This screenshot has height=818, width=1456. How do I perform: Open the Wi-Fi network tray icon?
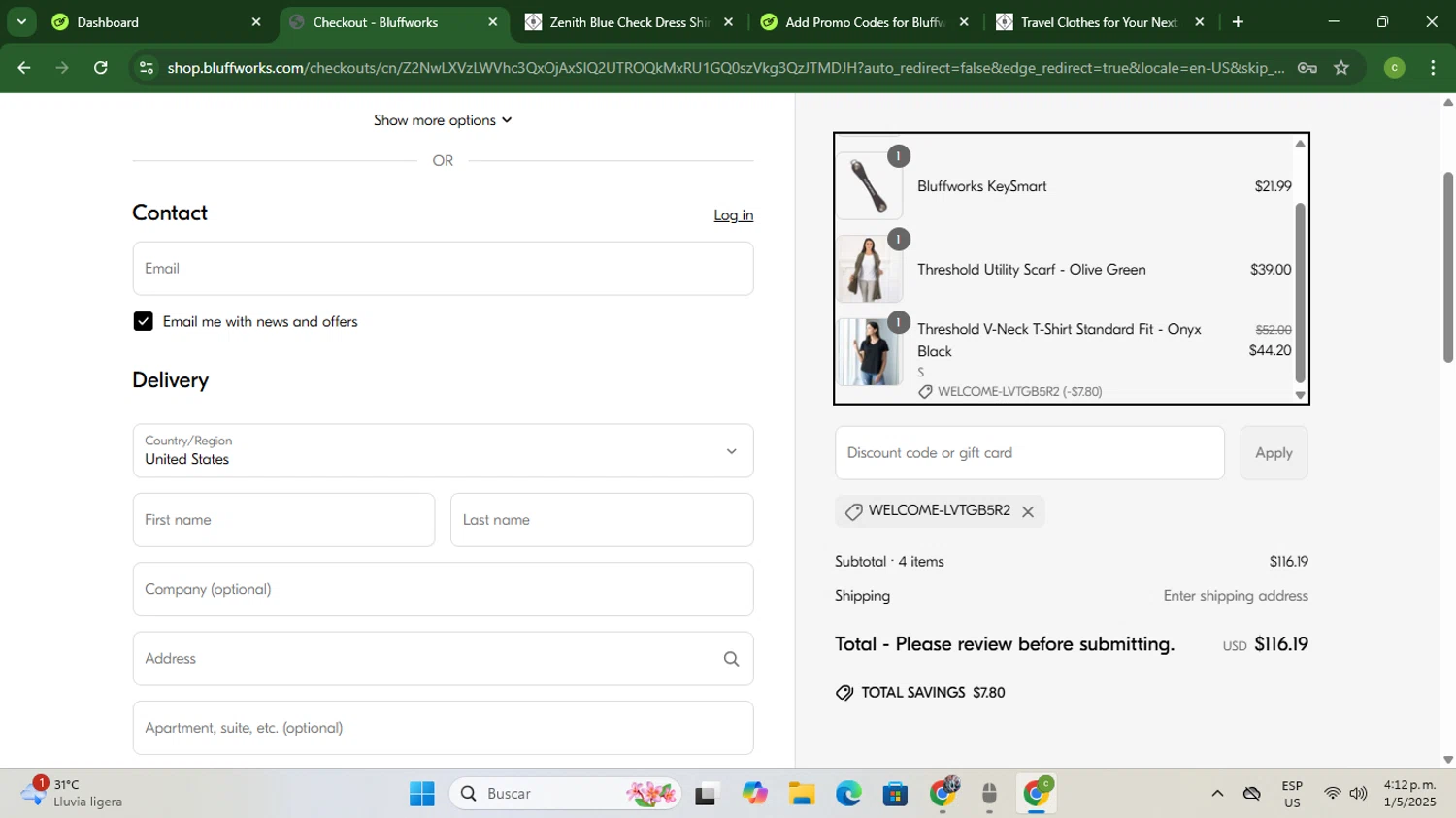(x=1332, y=794)
